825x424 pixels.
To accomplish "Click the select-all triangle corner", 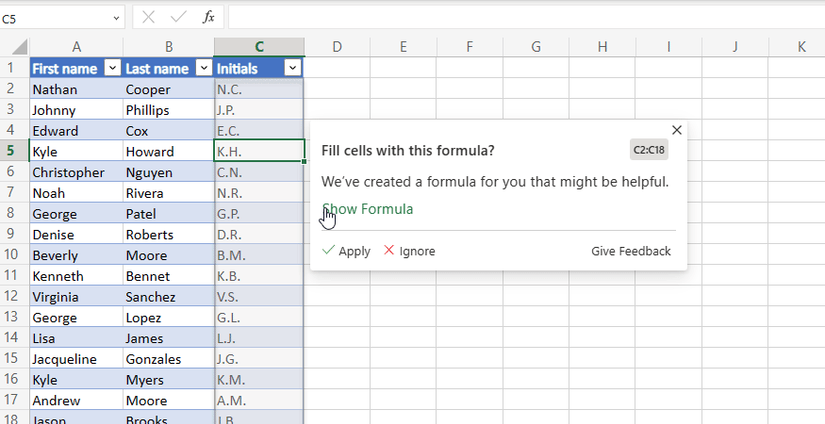I will [19, 47].
